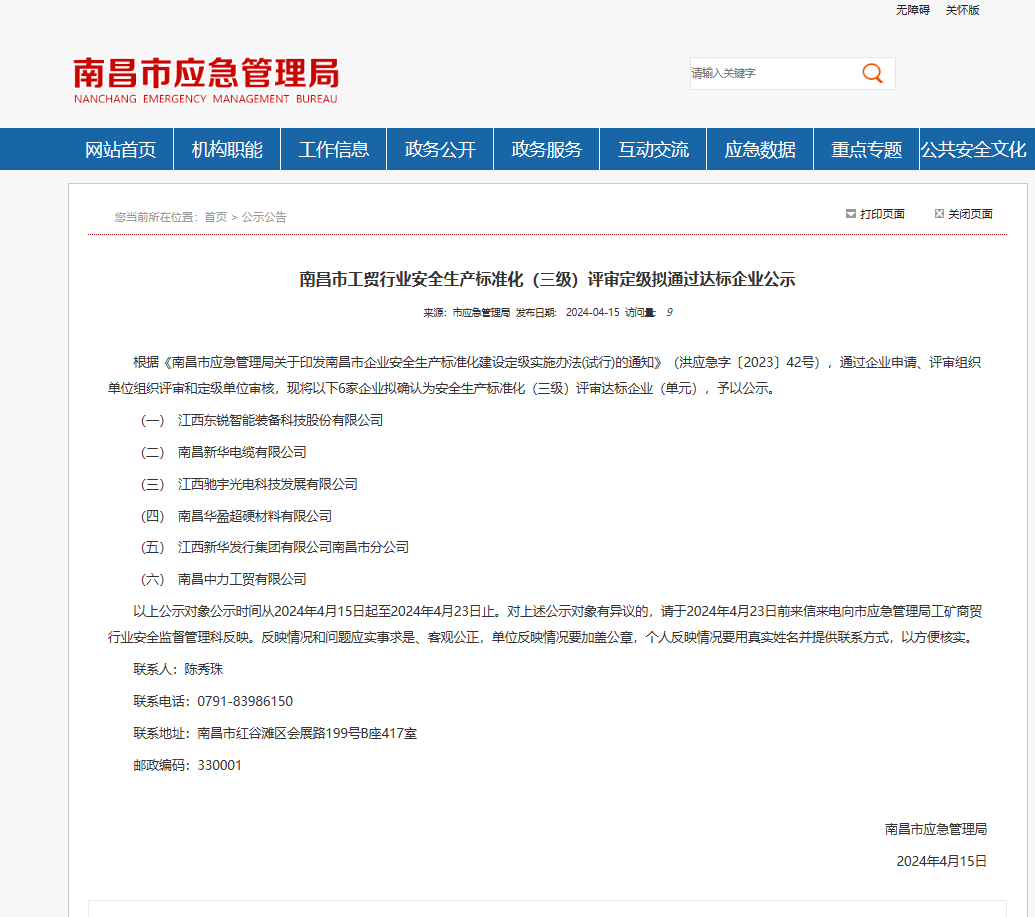
Task: Click the 无障碍 accessibility link
Action: [x=912, y=10]
